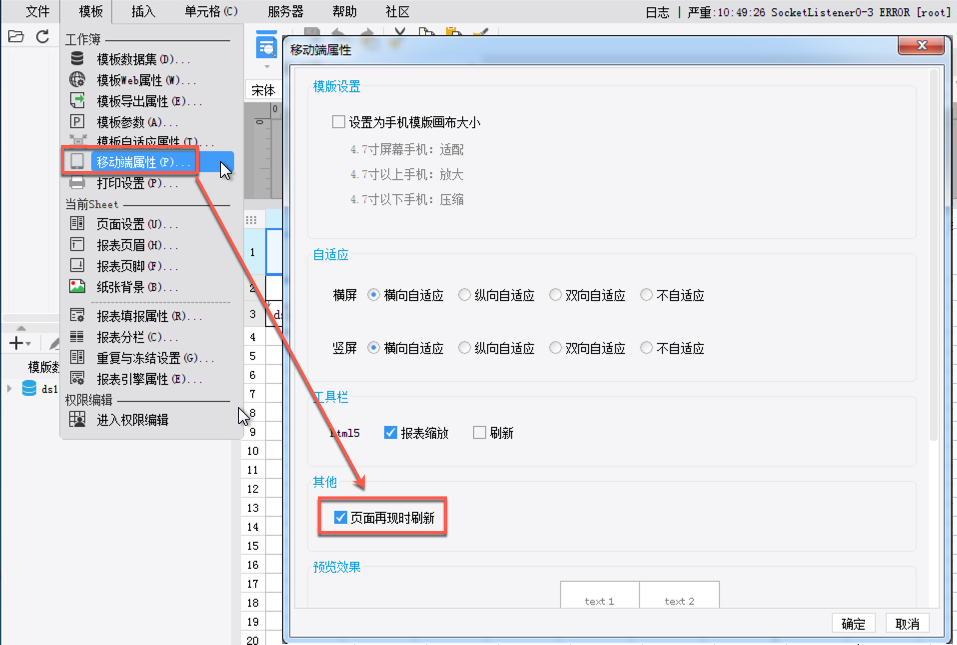The image size is (957, 645).
Task: Click the 取消 button
Action: [908, 624]
